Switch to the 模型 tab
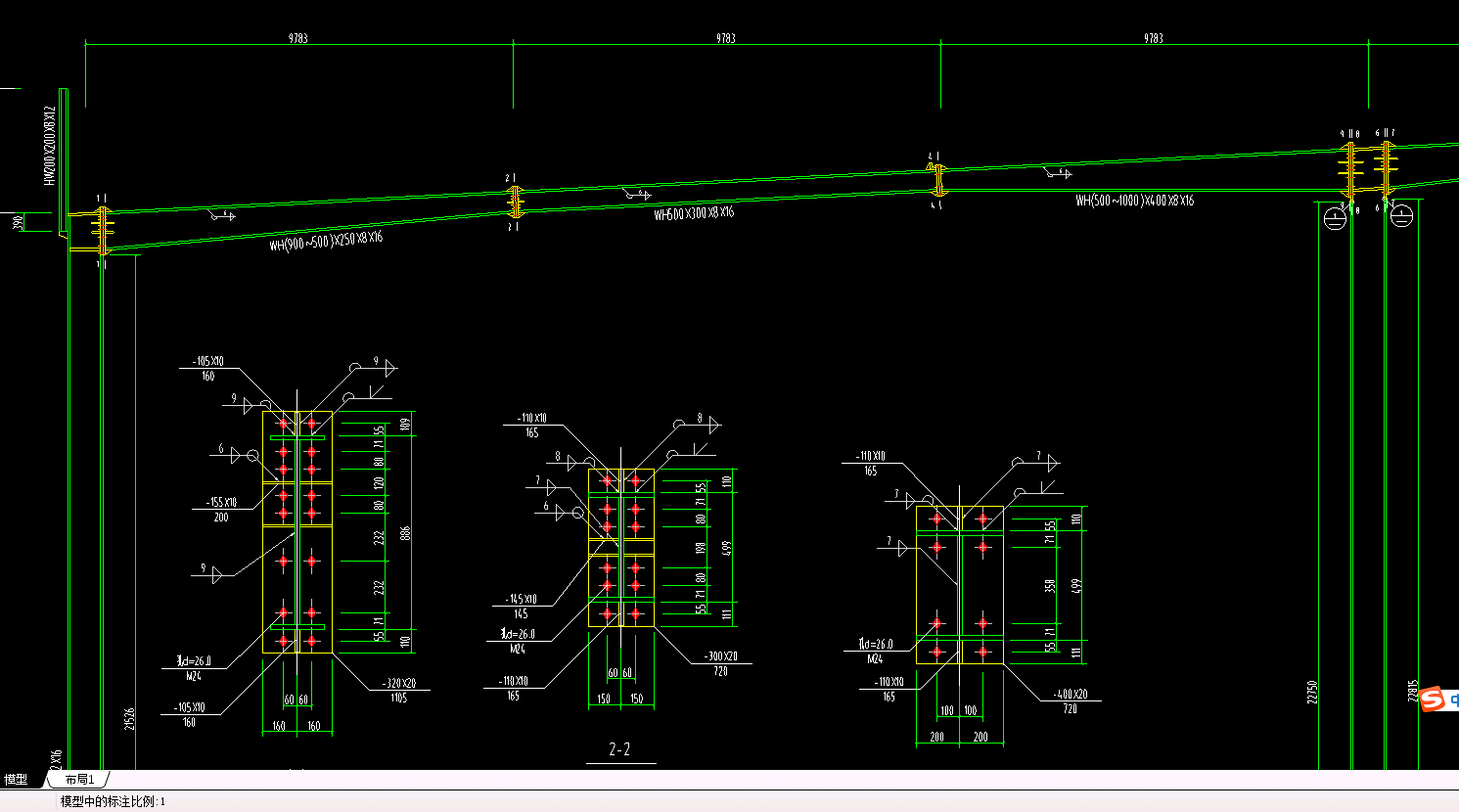 coord(17,780)
